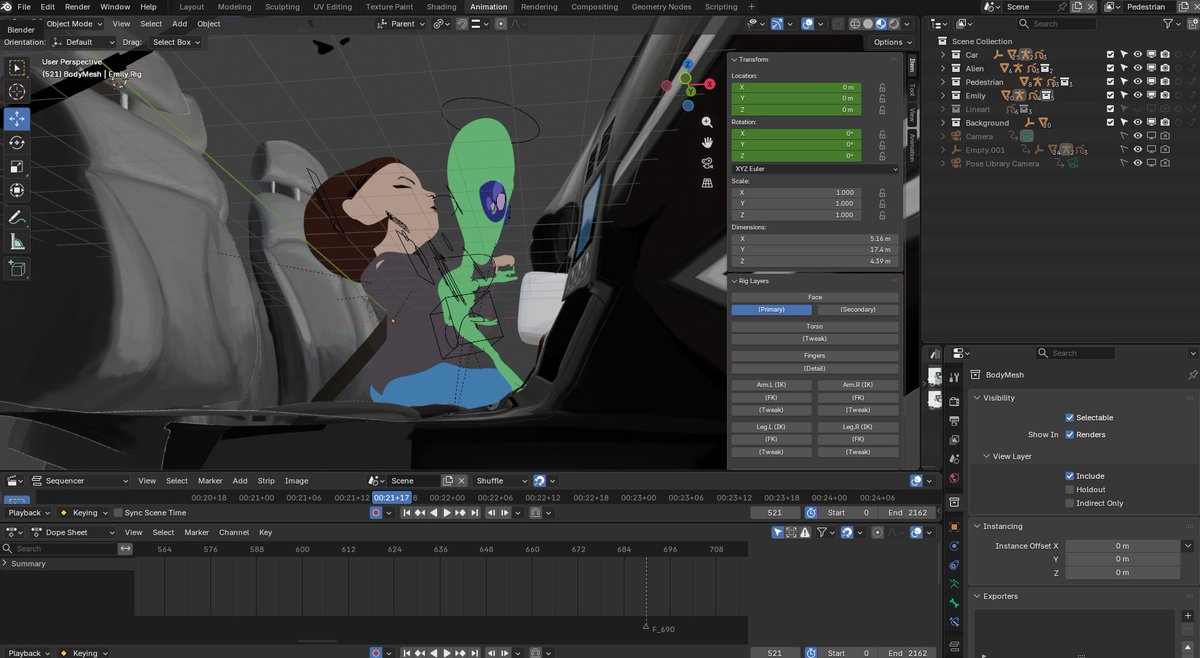Viewport: 1200px width, 658px height.
Task: Toggle the Arm.L (IK) rig layer
Action: click(x=772, y=385)
